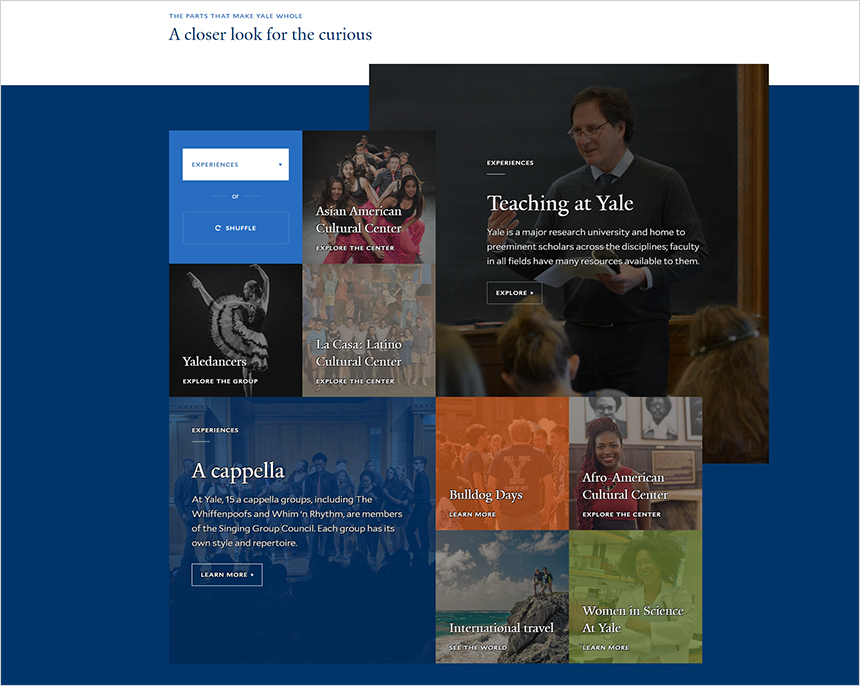Click Explore the Center under Asian American
The image size is (860, 686).
click(x=355, y=248)
